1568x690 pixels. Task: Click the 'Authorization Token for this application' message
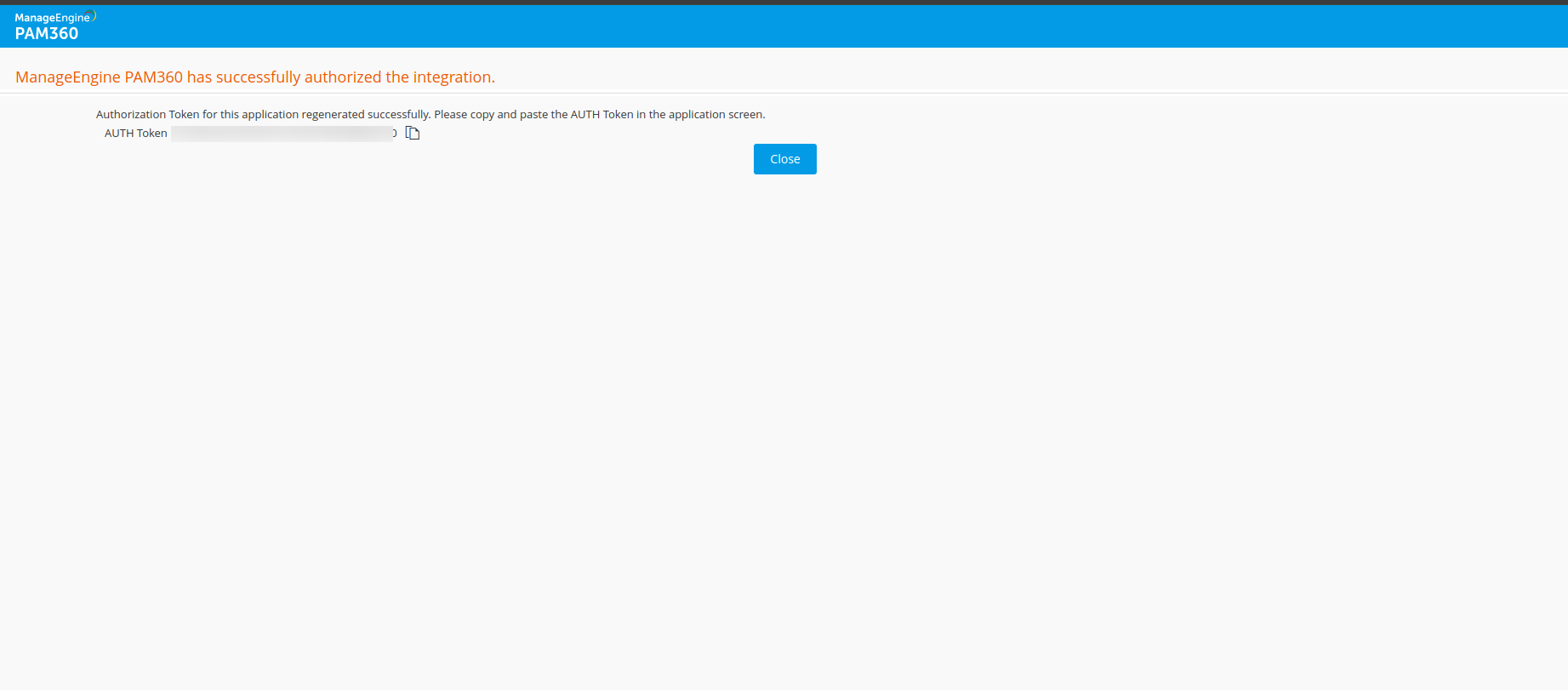coord(430,114)
